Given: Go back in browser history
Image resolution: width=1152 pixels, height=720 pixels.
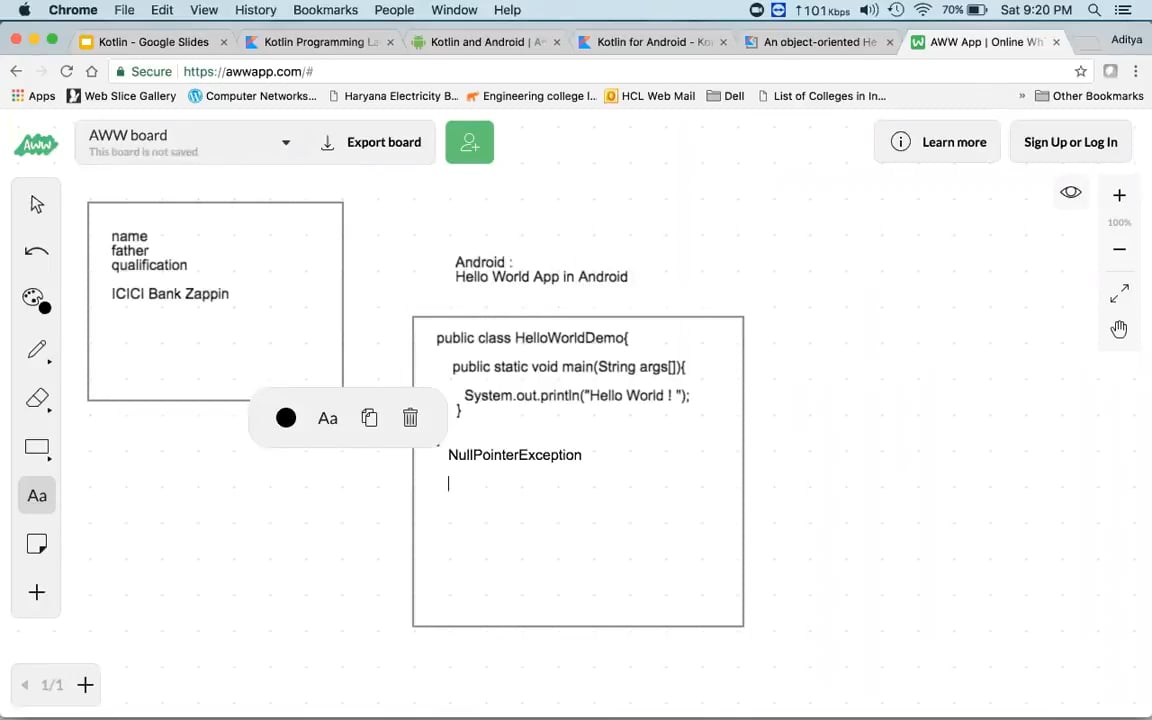Looking at the screenshot, I should [16, 71].
